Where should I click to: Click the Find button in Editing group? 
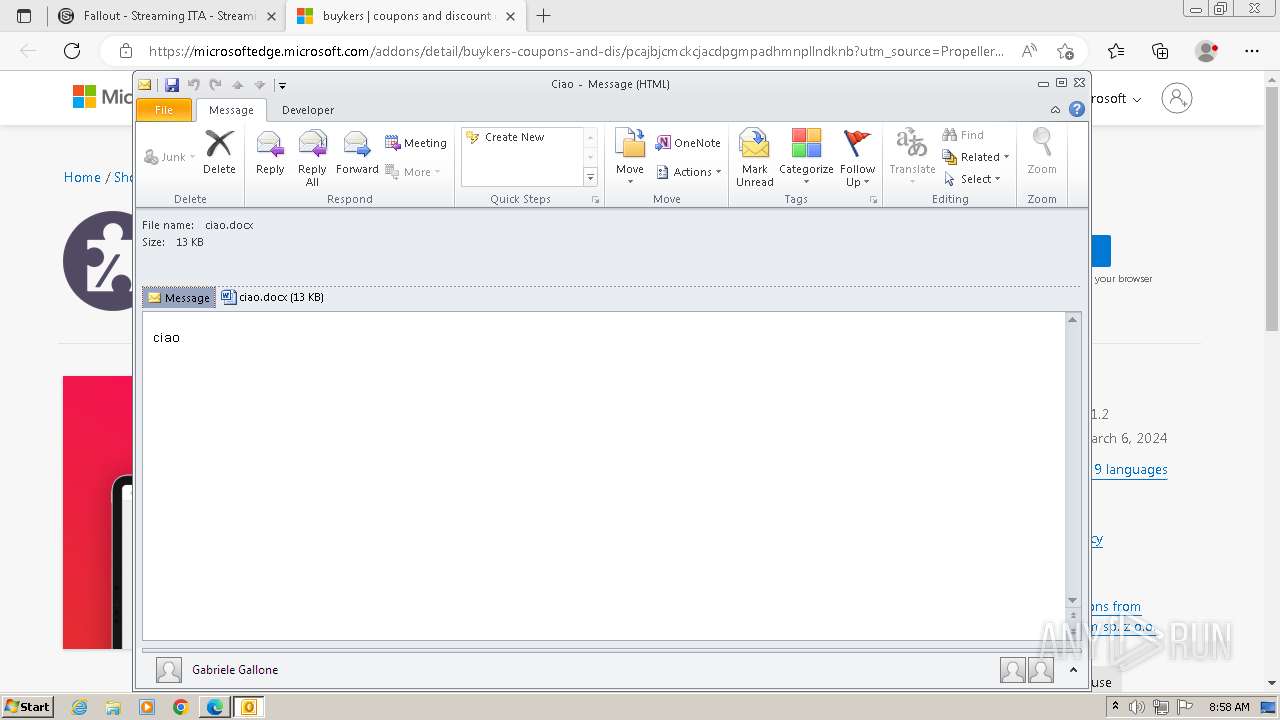coord(964,135)
